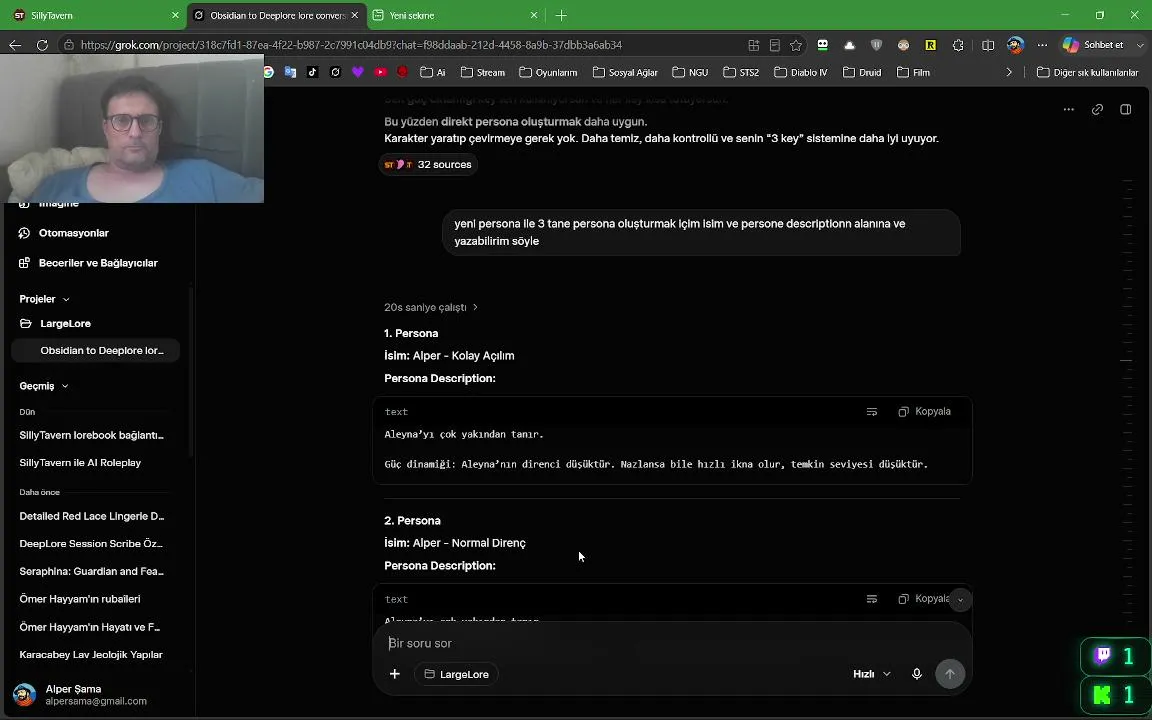Open the Oyunlarım bookmarks folder
This screenshot has height=720, width=1152.
click(548, 72)
